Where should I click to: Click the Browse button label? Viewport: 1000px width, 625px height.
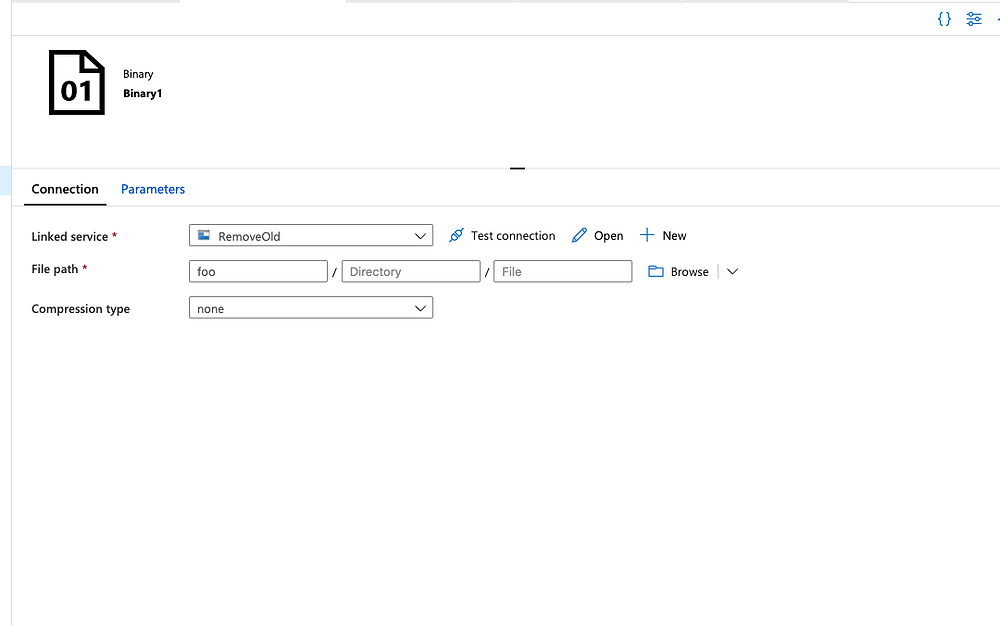(x=689, y=272)
